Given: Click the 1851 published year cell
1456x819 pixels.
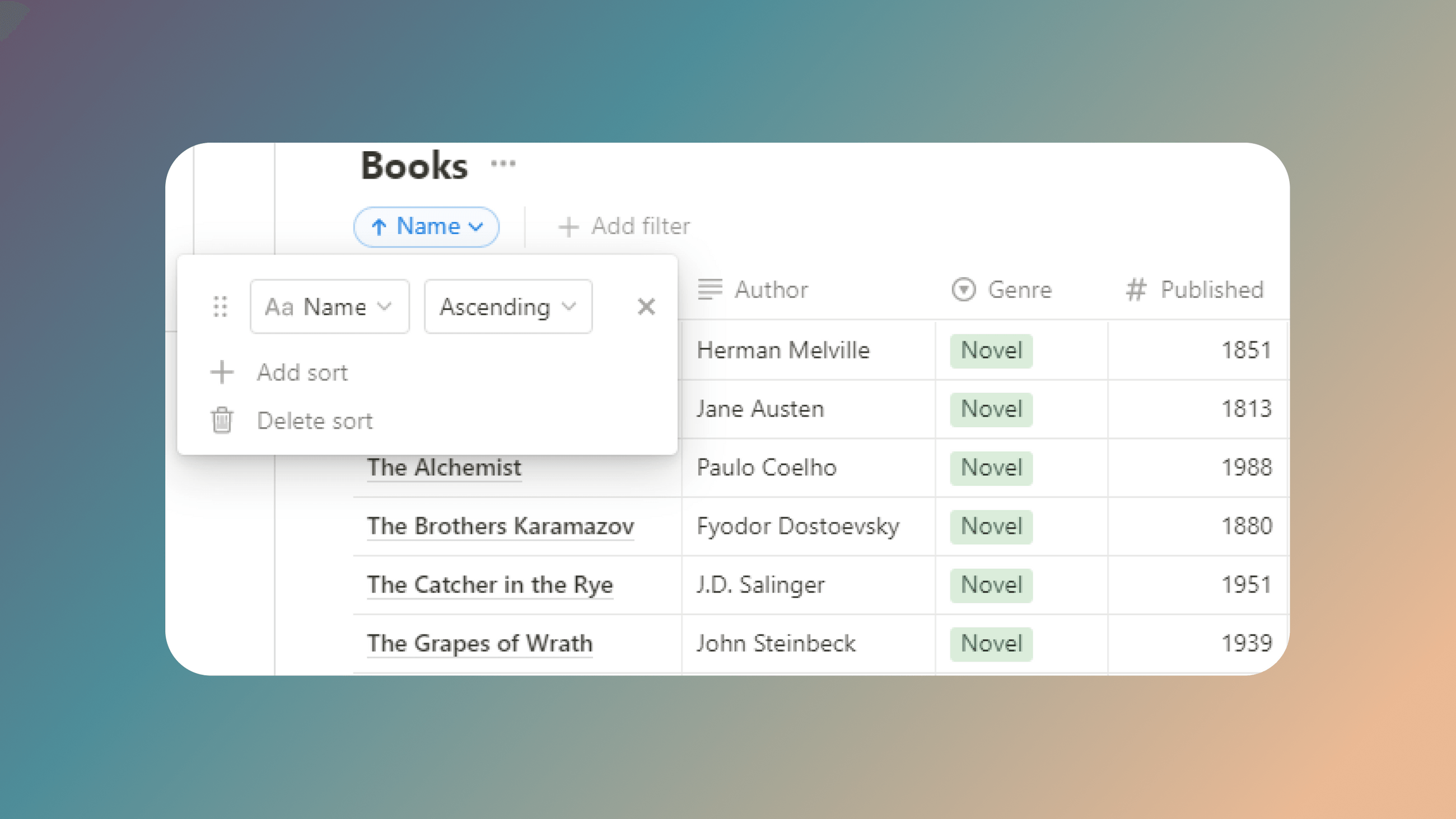Looking at the screenshot, I should 1246,350.
